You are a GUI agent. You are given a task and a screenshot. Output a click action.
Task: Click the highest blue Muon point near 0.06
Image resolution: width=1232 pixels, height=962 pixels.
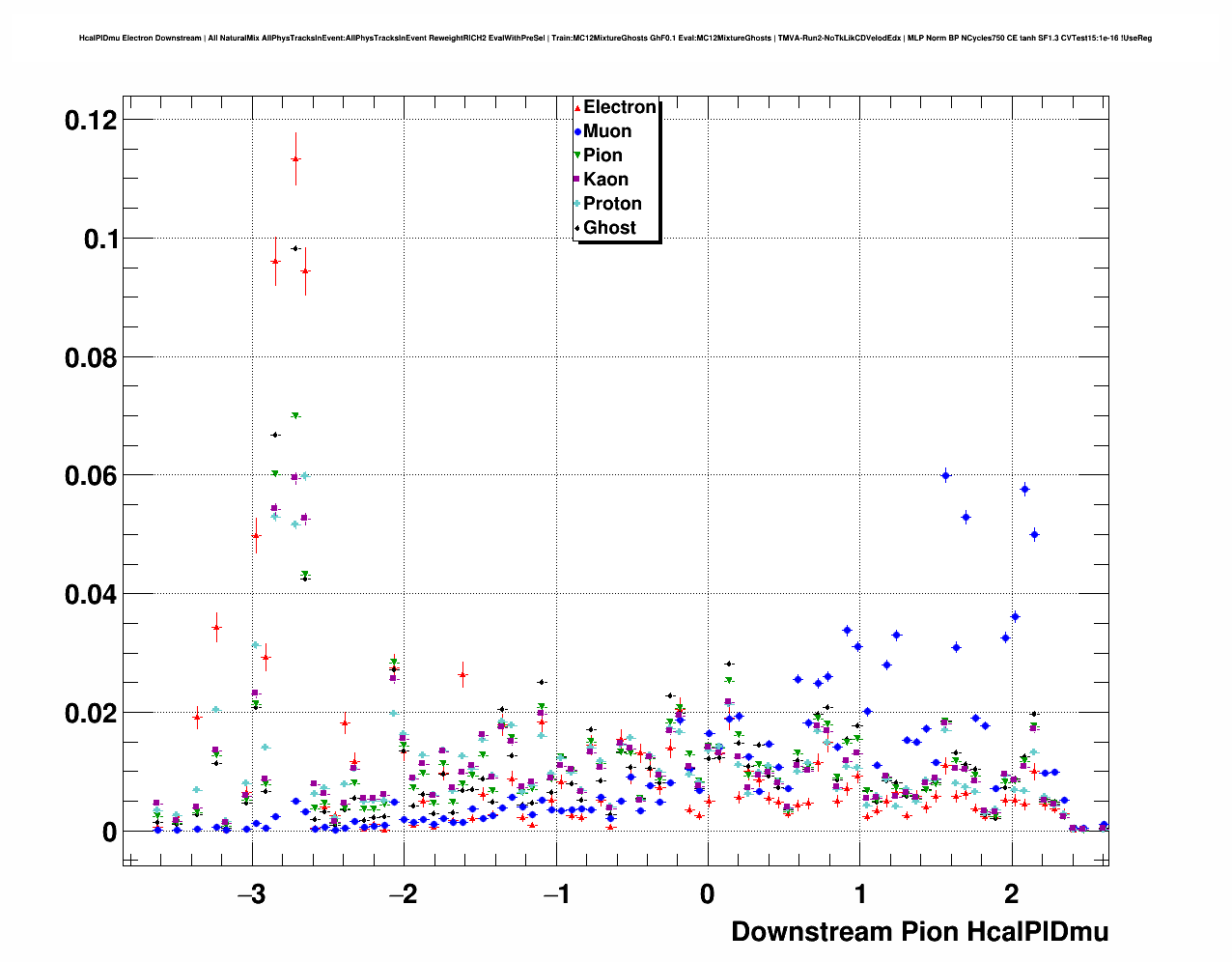(x=945, y=475)
